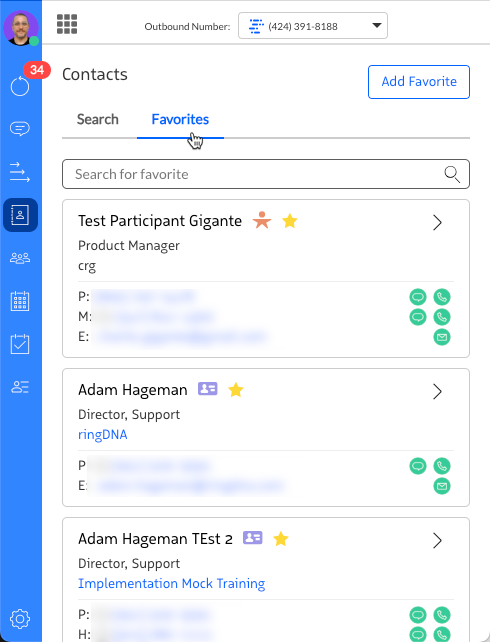Open the team group icon in sidebar

click(20, 258)
